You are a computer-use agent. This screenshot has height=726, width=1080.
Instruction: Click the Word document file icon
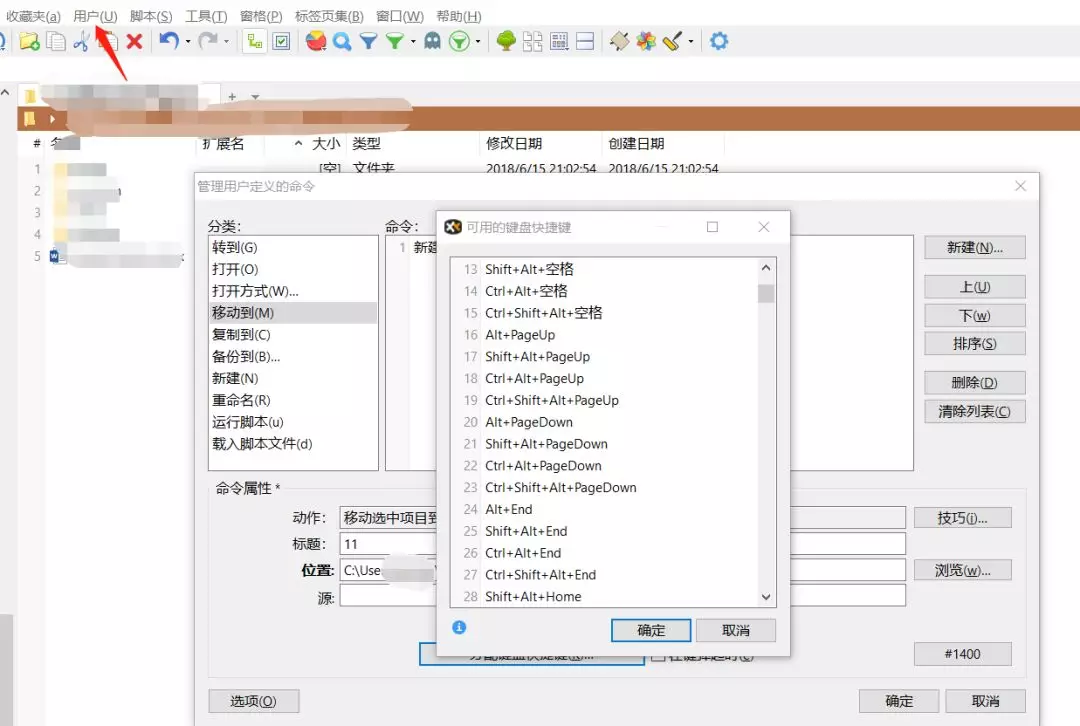coord(56,257)
